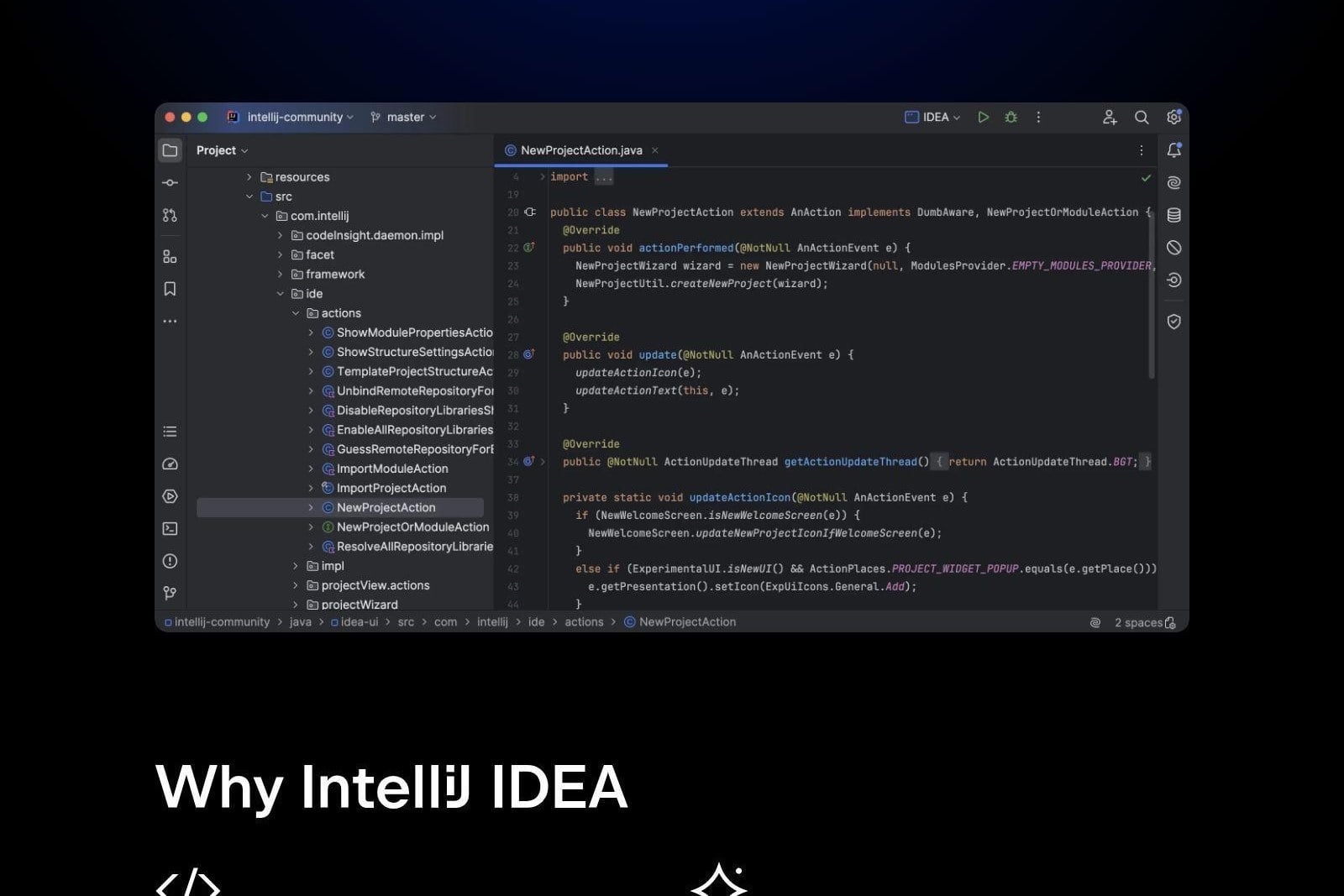Open the IDEA run configuration dropdown

pyautogui.click(x=932, y=118)
